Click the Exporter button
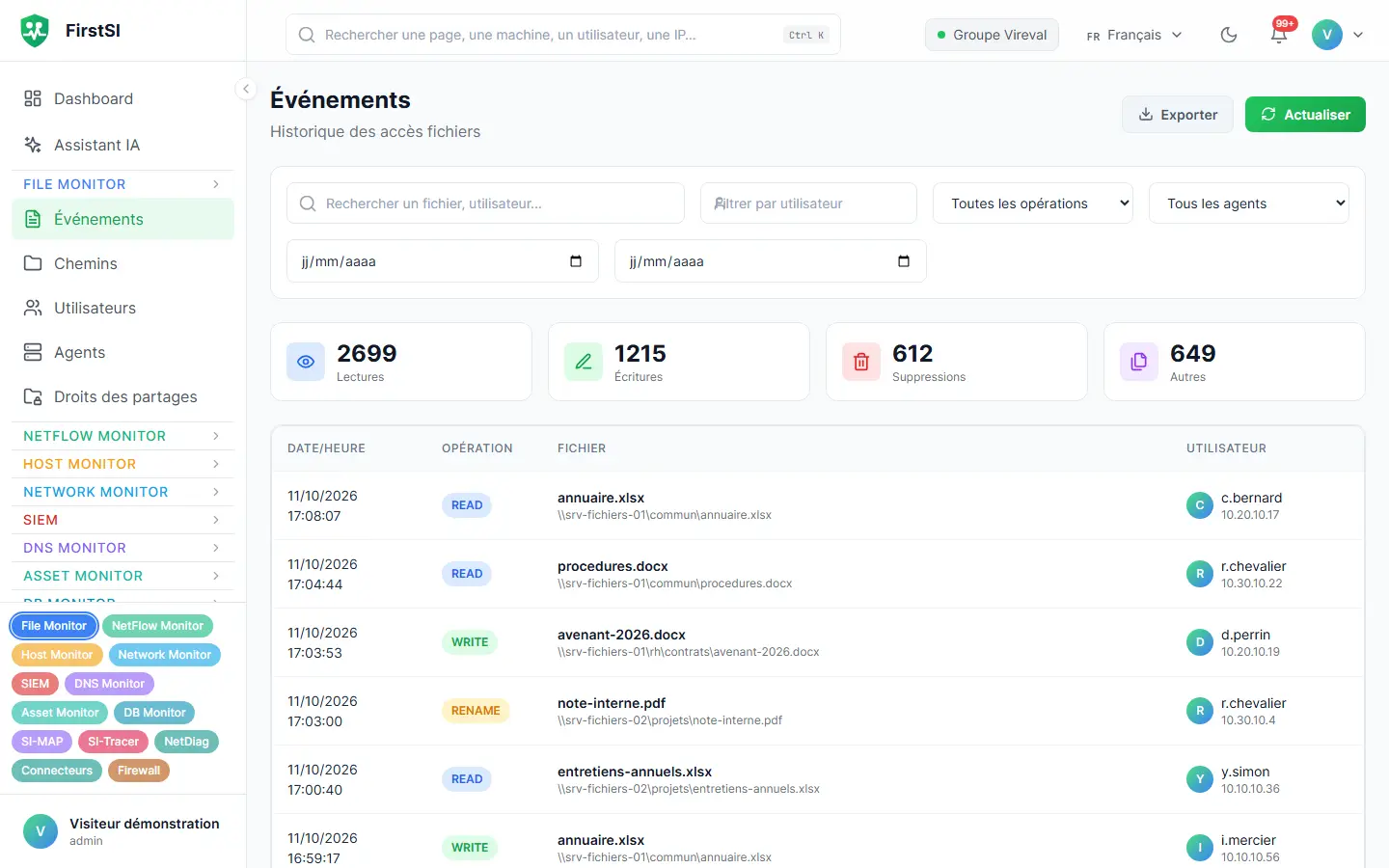Image resolution: width=1389 pixels, height=868 pixels. pos(1178,115)
